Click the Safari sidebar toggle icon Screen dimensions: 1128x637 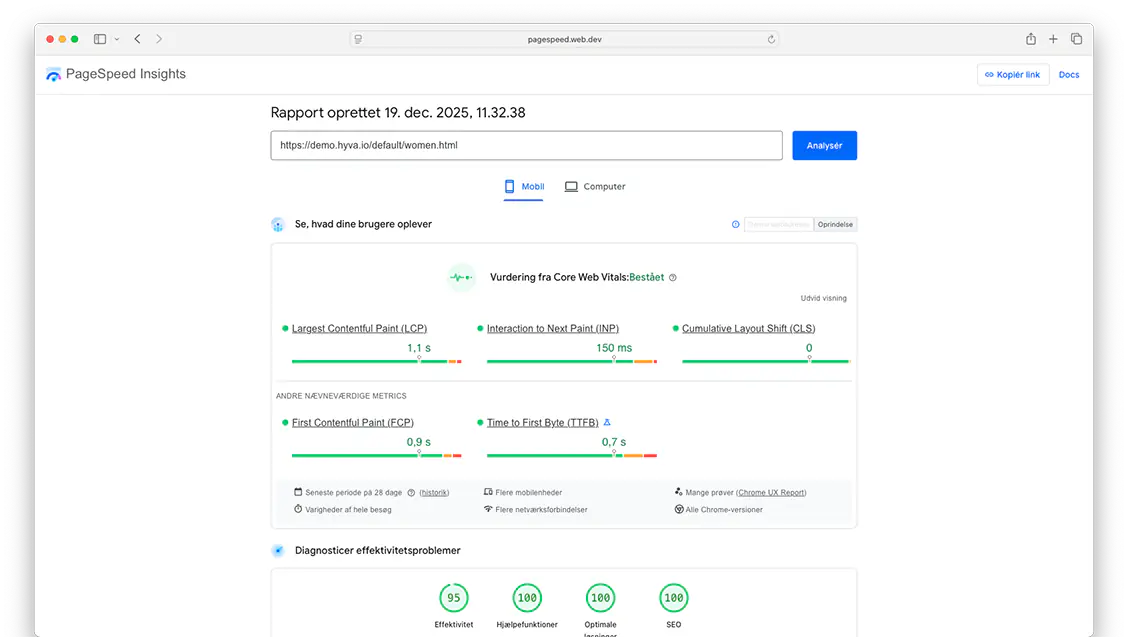pos(100,39)
